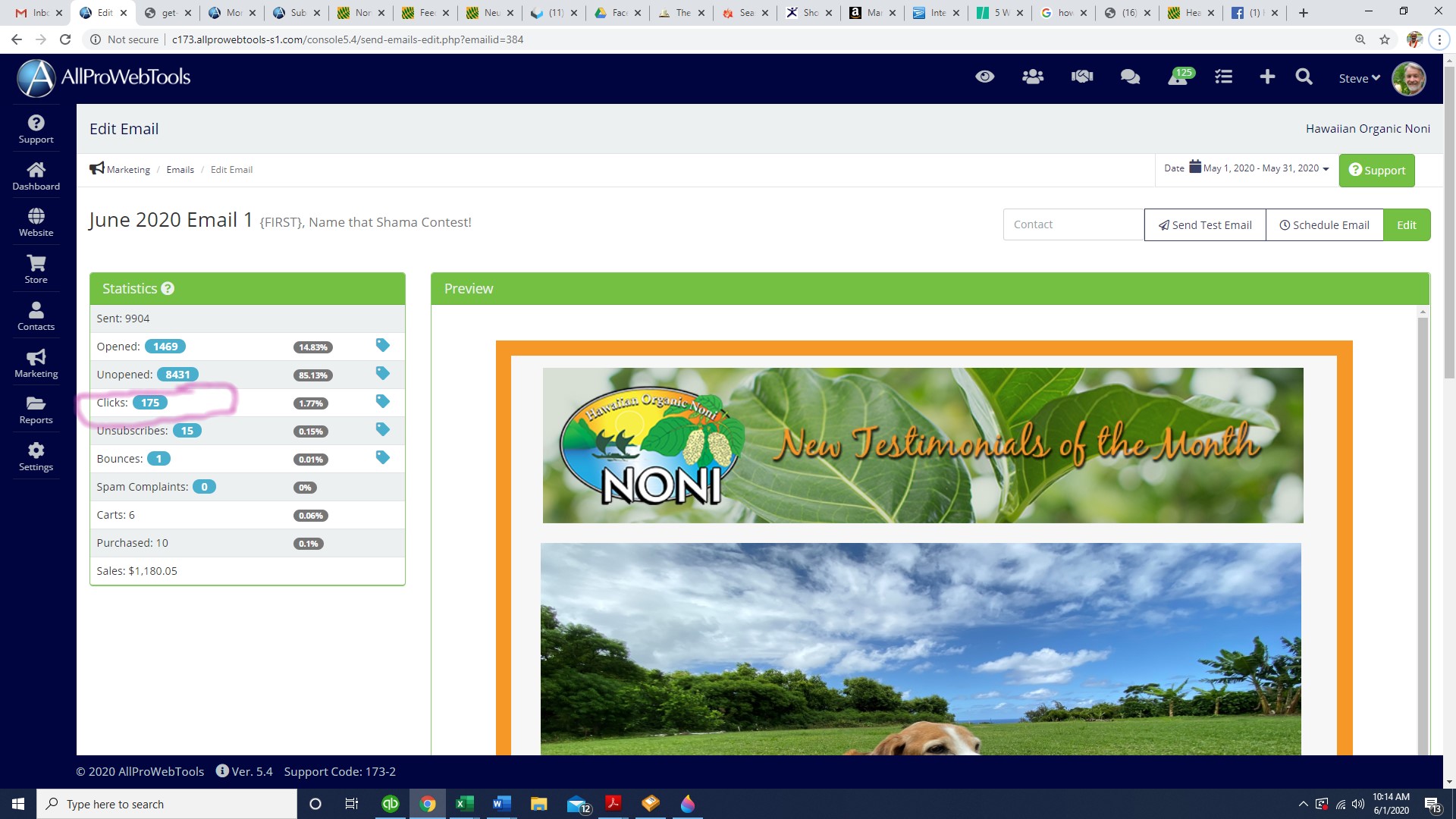Open Word from taskbar
This screenshot has height=819, width=1456.
(501, 804)
